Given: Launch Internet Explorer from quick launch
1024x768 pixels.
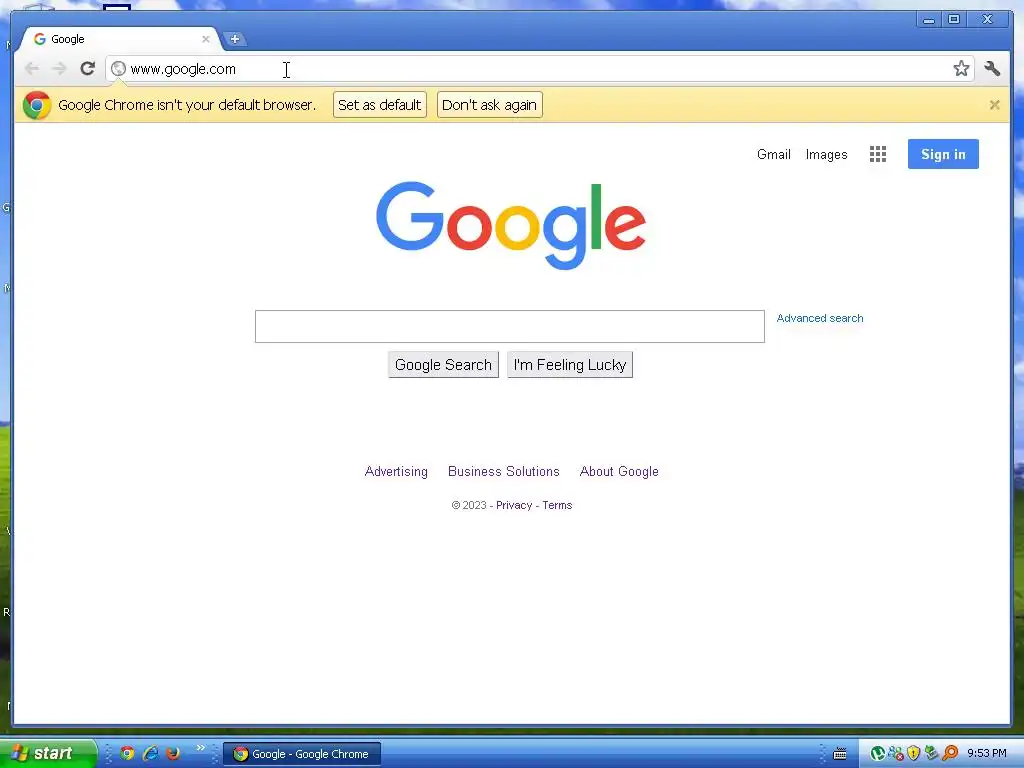Looking at the screenshot, I should coord(150,753).
